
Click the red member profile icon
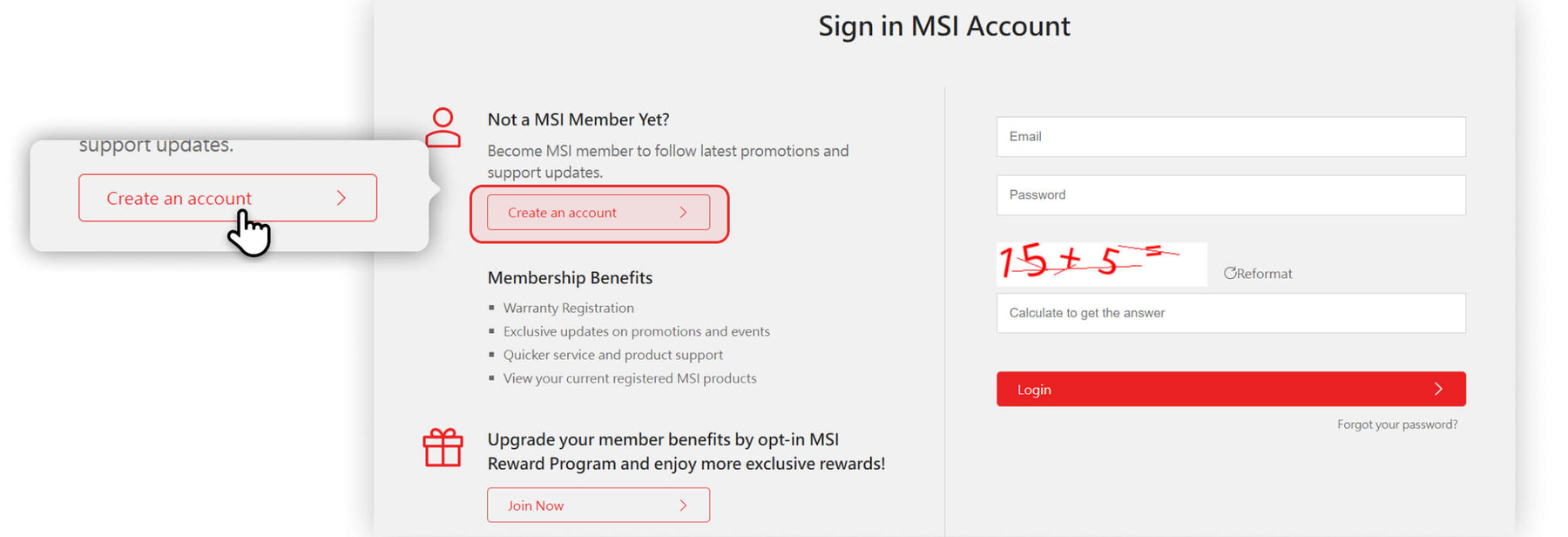[x=443, y=127]
